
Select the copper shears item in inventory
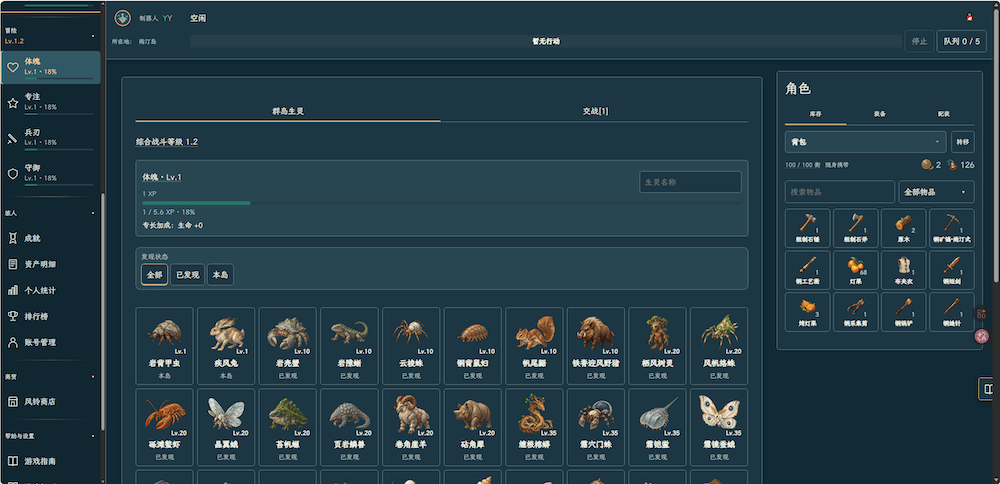[x=855, y=312]
